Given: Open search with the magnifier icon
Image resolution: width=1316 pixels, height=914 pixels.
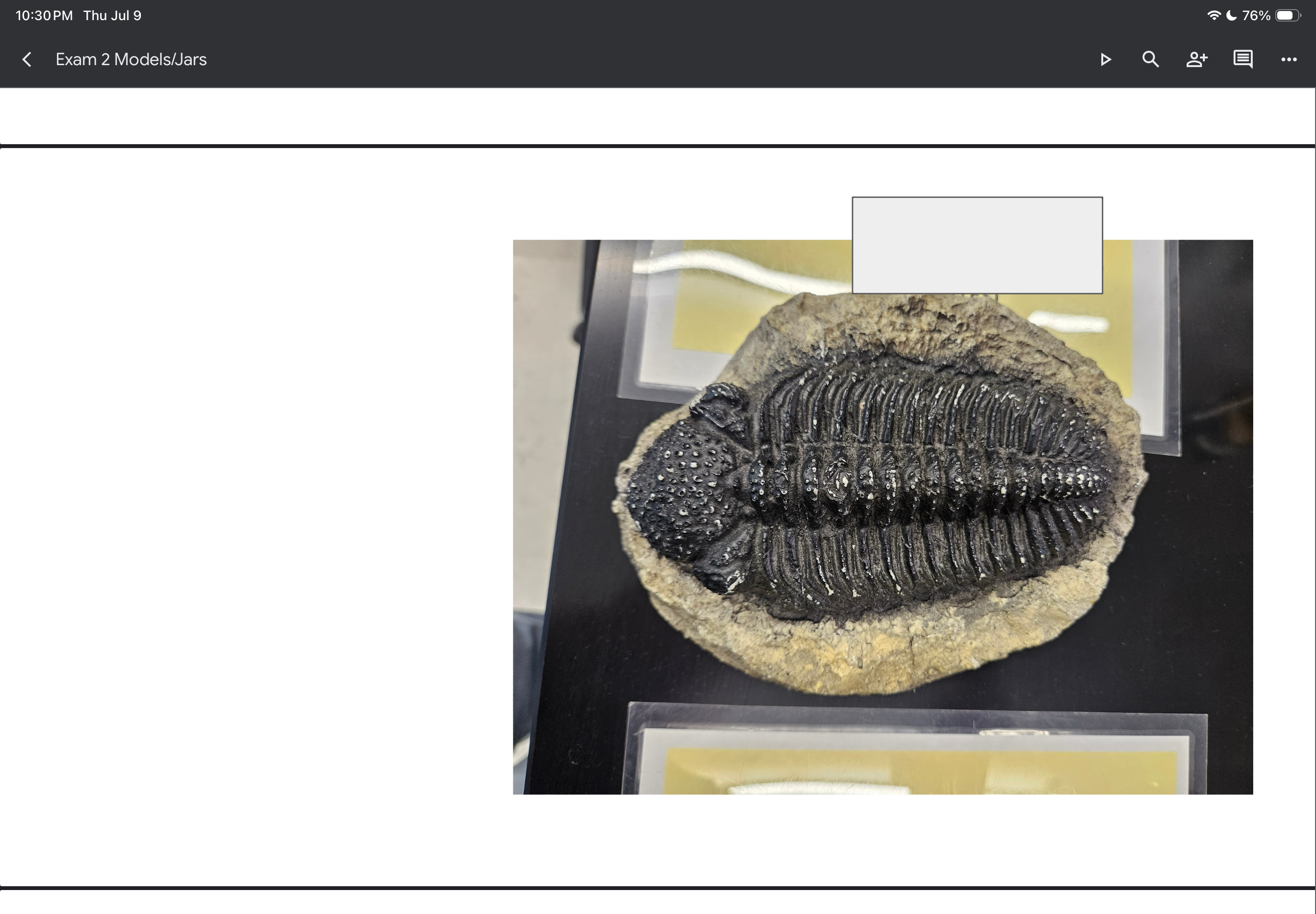Looking at the screenshot, I should 1151,59.
